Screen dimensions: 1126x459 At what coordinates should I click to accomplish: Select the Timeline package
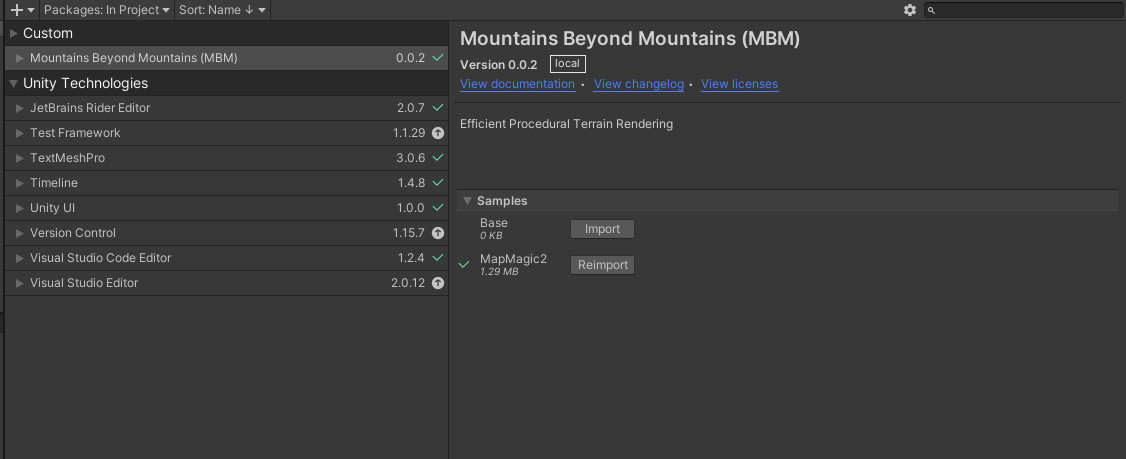pyautogui.click(x=227, y=183)
